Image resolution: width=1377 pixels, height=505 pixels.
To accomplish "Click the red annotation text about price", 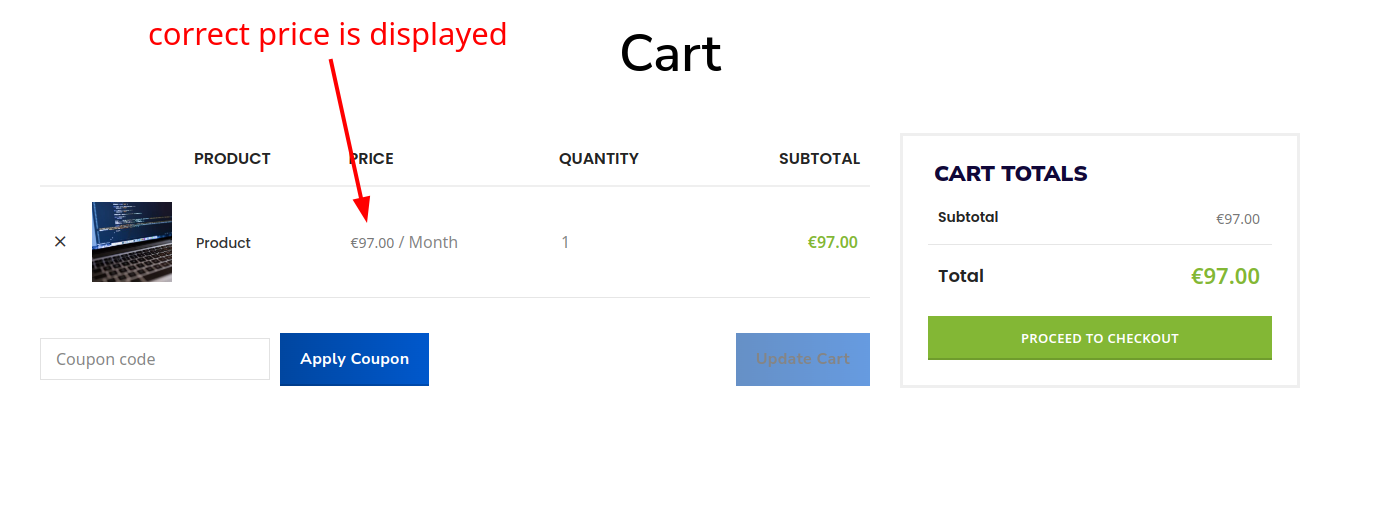I will click(x=328, y=34).
